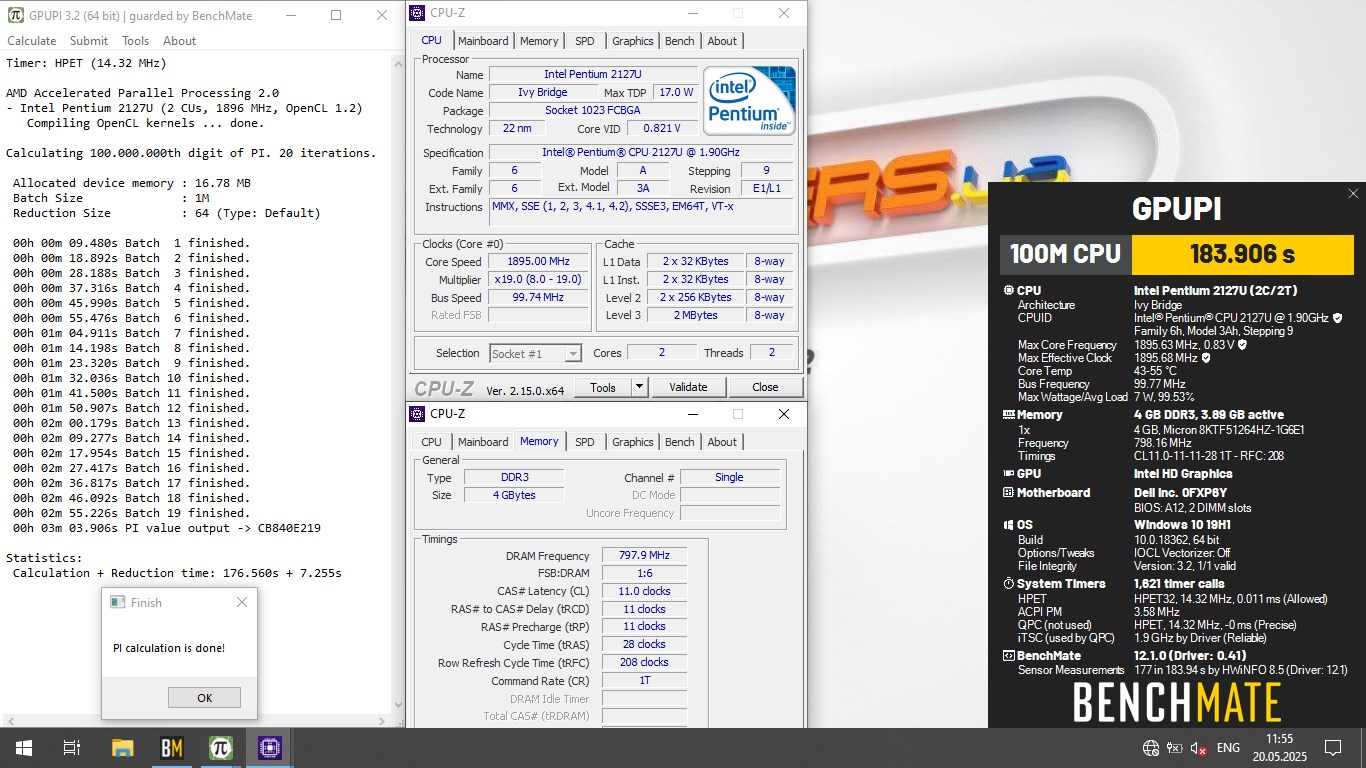
Task: Click the Row Refresh Cycle Time 208 clocks value
Action: [644, 663]
